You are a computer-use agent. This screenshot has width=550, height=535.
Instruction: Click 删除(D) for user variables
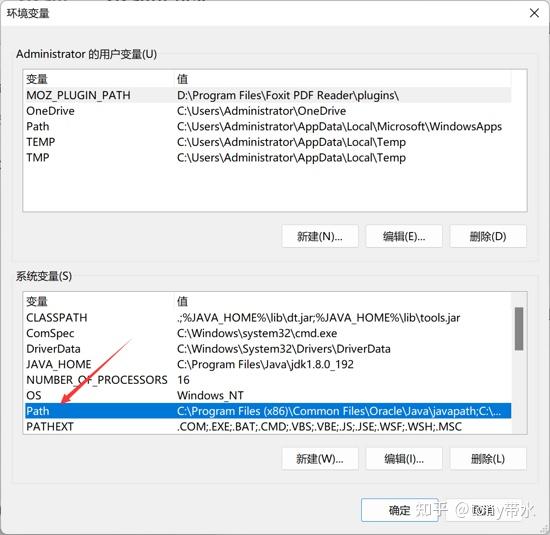click(x=488, y=236)
